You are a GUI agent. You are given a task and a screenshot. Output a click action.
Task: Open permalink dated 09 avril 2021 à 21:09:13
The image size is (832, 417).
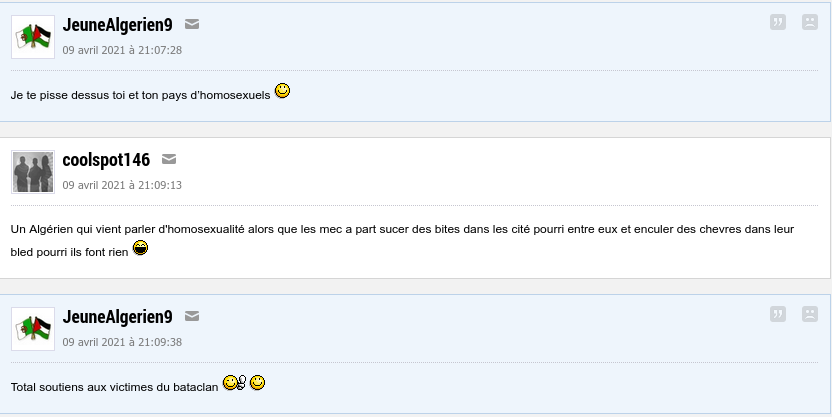tap(122, 185)
